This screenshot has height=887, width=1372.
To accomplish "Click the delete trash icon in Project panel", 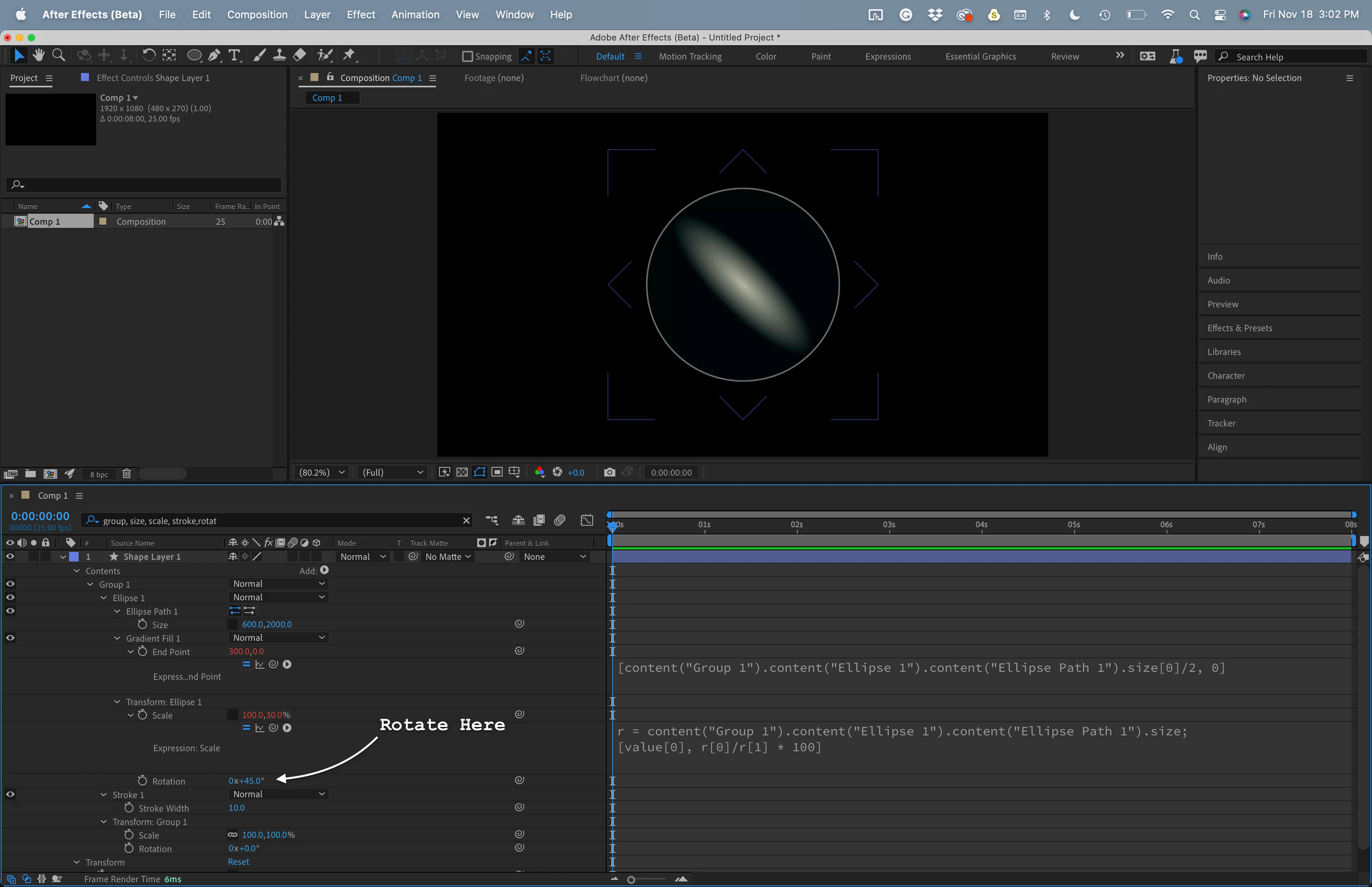I will point(127,473).
